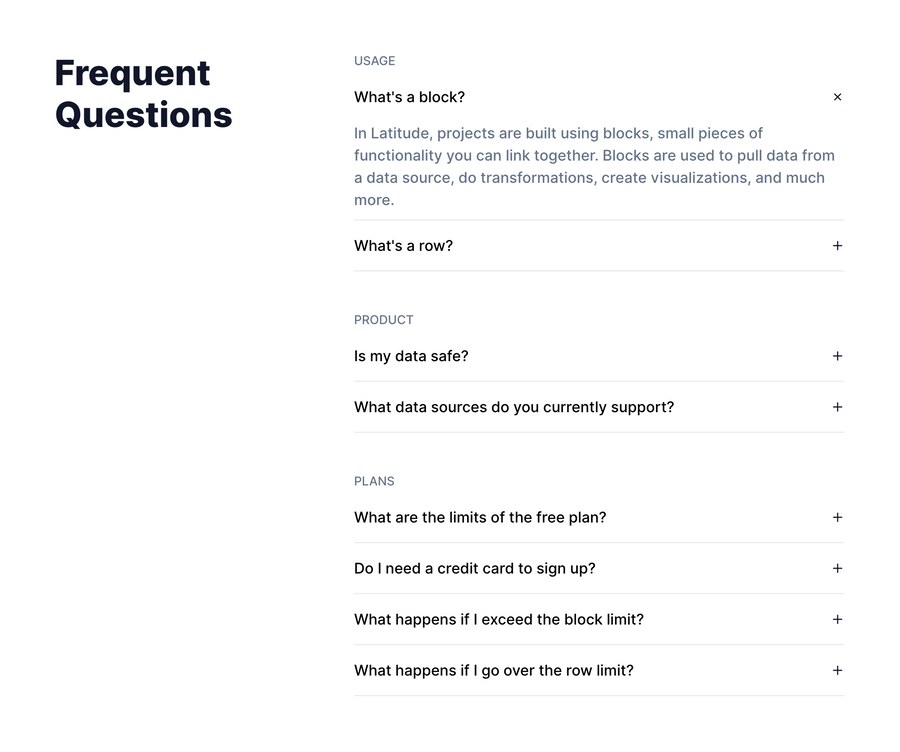The height and width of the screenshot is (752, 900).
Task: Click the "Frequent Questions" title
Action: pyautogui.click(x=143, y=94)
